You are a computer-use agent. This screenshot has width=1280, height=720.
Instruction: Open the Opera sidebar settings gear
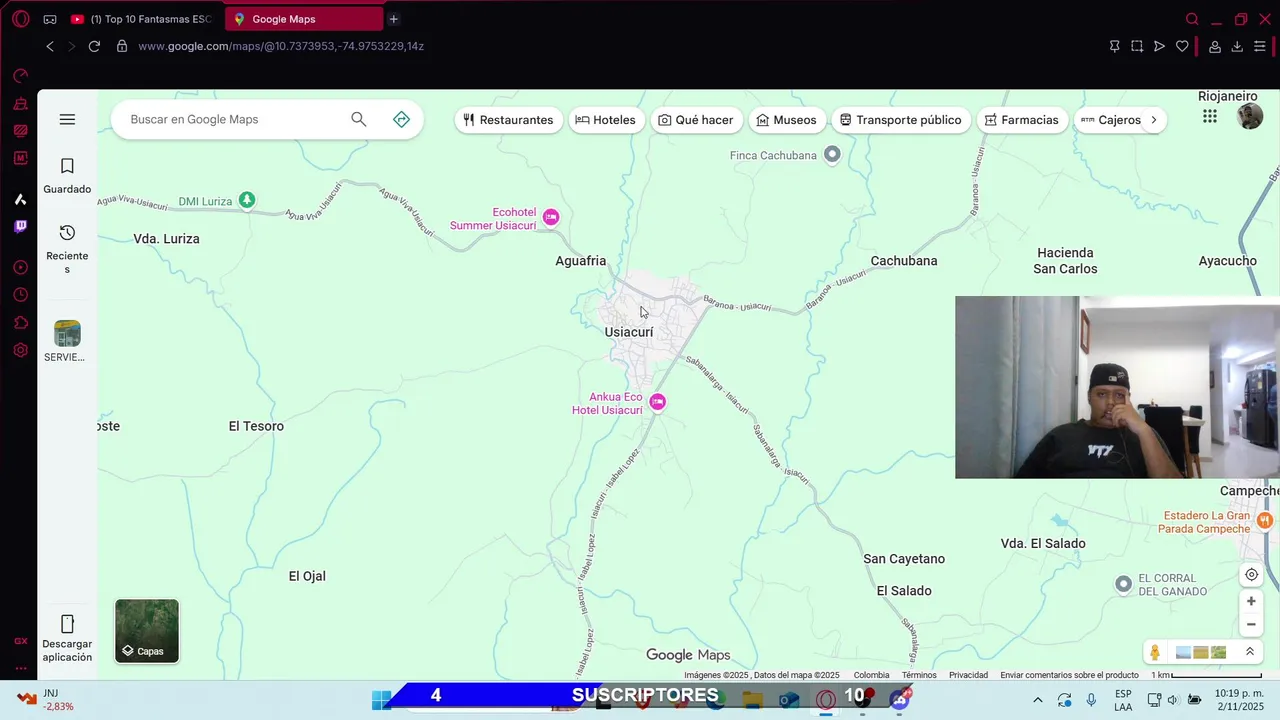(x=20, y=350)
